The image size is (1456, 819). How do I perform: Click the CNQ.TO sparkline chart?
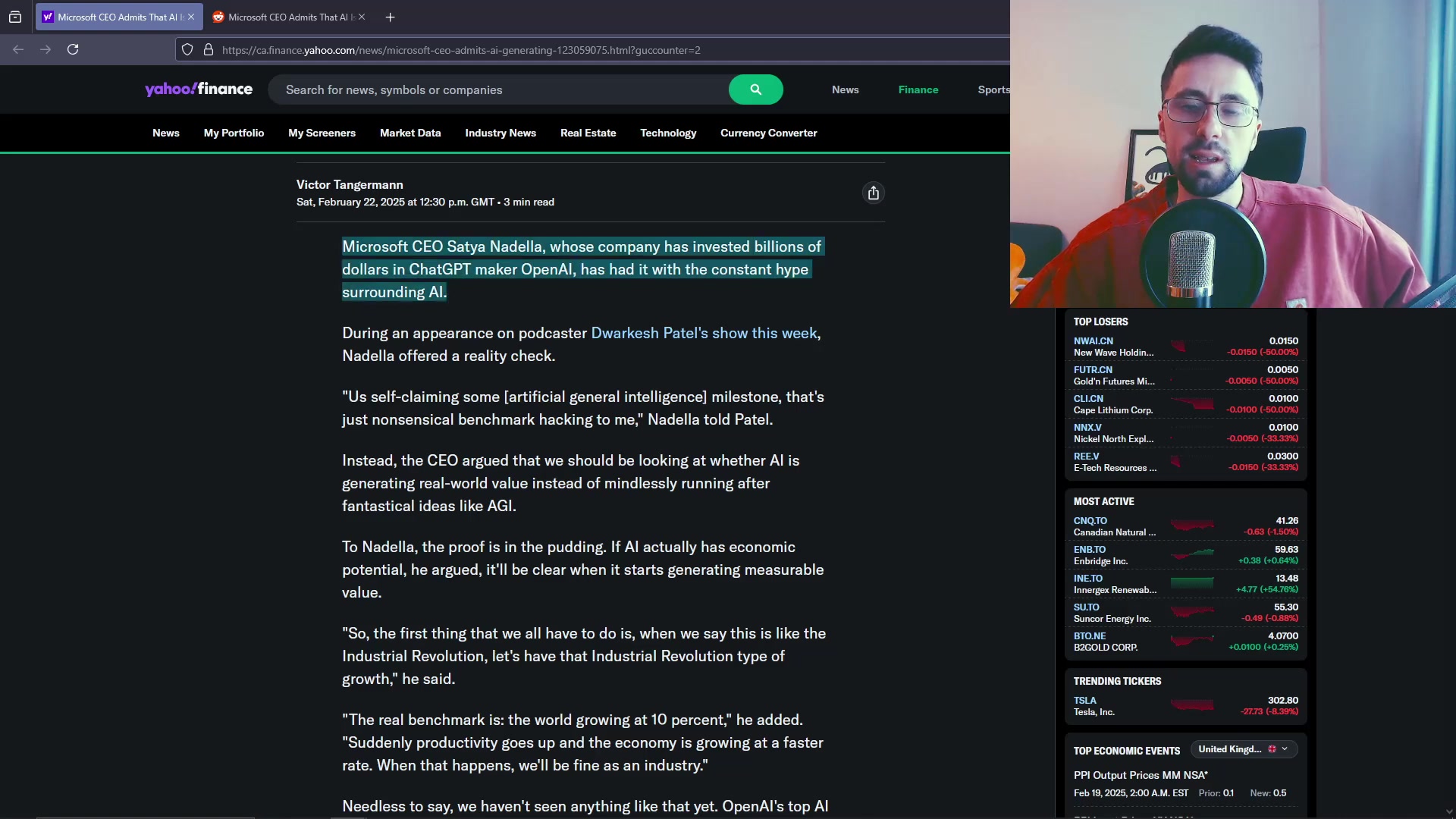1192,526
